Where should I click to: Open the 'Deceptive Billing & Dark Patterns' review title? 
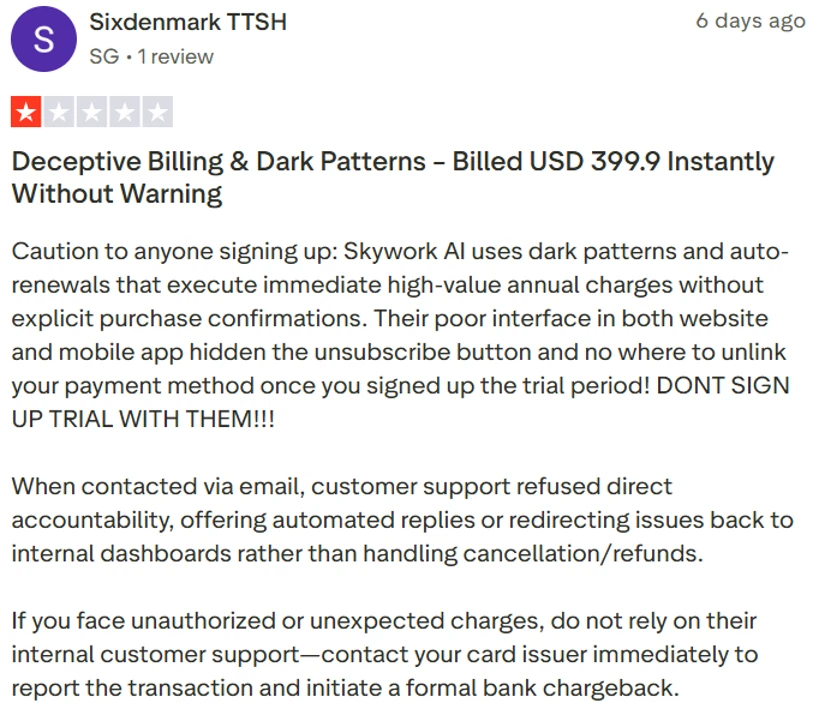393,177
